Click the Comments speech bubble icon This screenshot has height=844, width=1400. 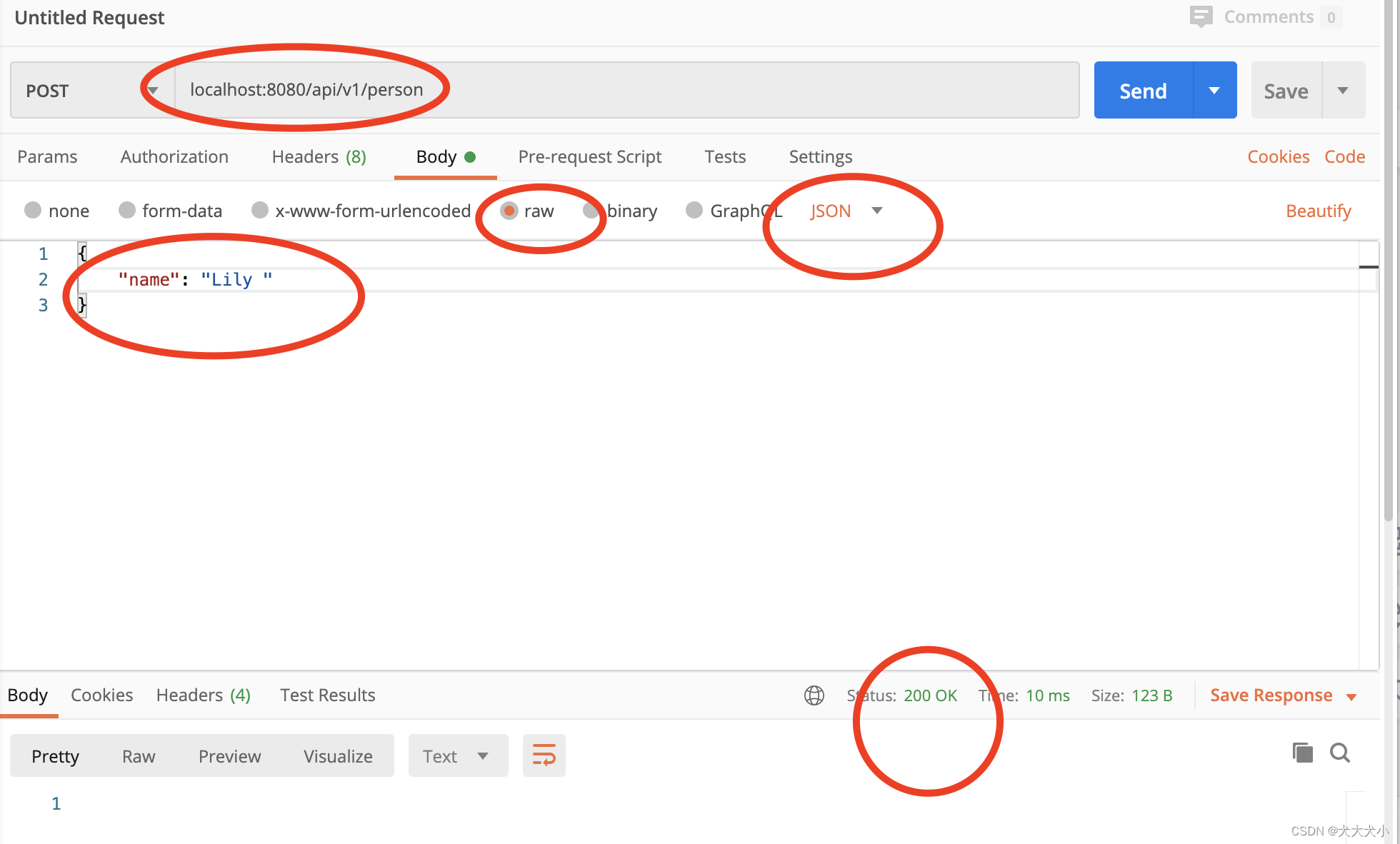1201,16
